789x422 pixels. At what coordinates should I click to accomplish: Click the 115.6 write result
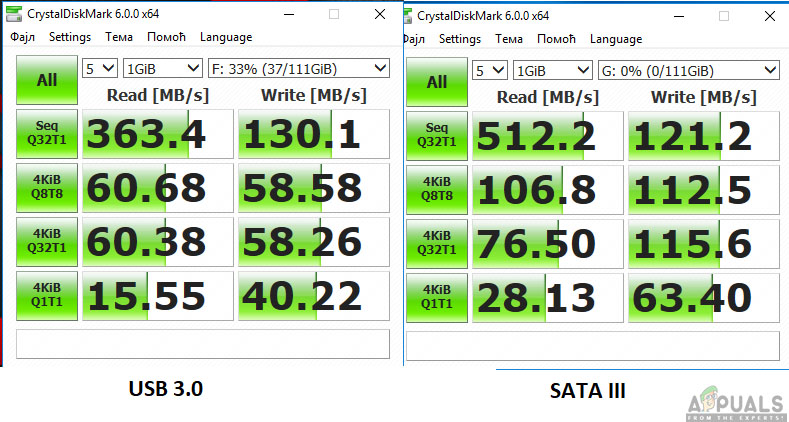(704, 244)
